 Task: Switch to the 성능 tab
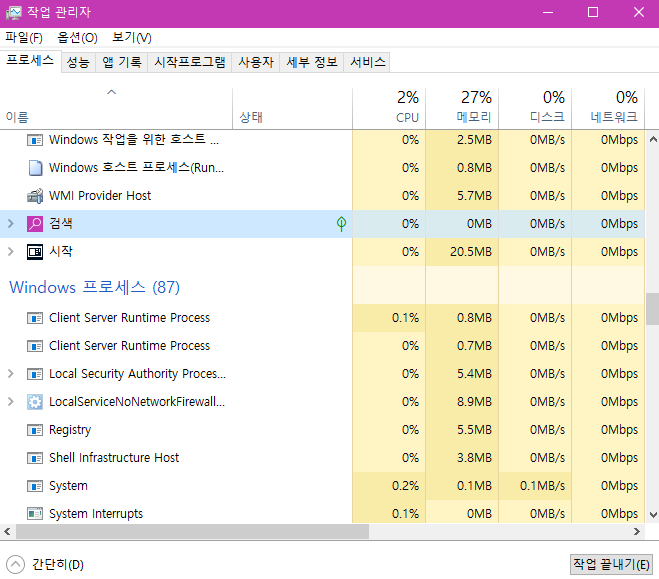(78, 62)
